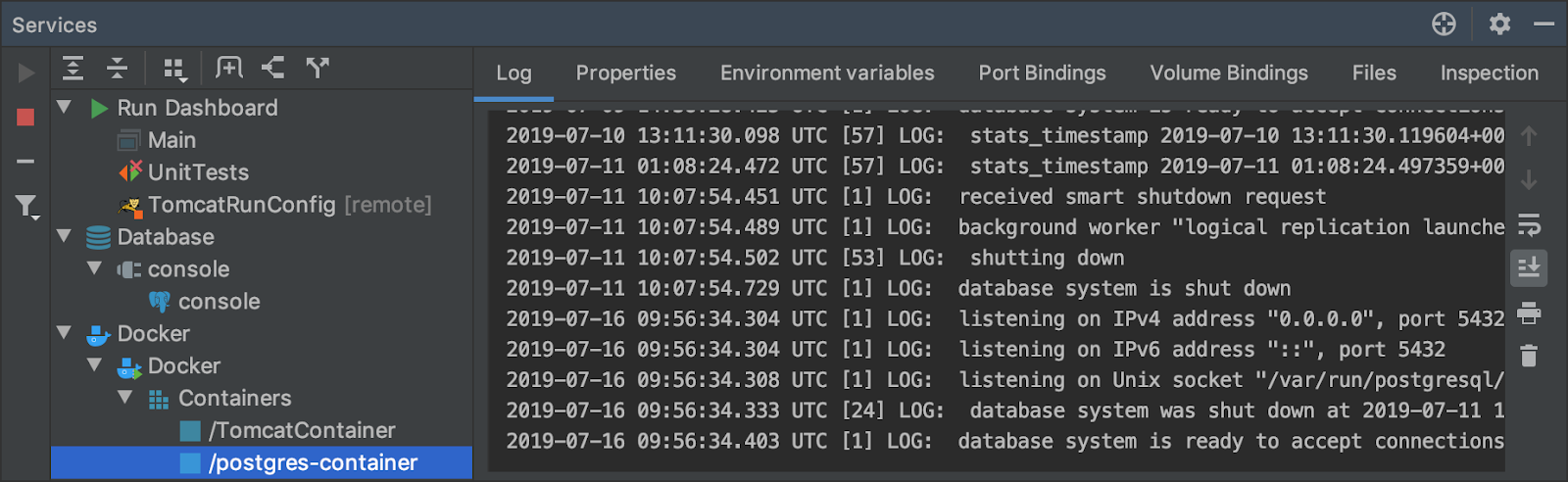
Task: Collapse the Database tree node
Action: pyautogui.click(x=65, y=236)
